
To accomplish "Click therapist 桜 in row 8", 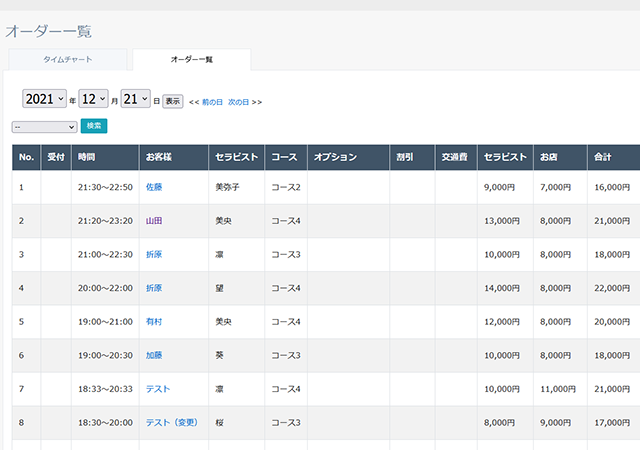I will (x=219, y=423).
